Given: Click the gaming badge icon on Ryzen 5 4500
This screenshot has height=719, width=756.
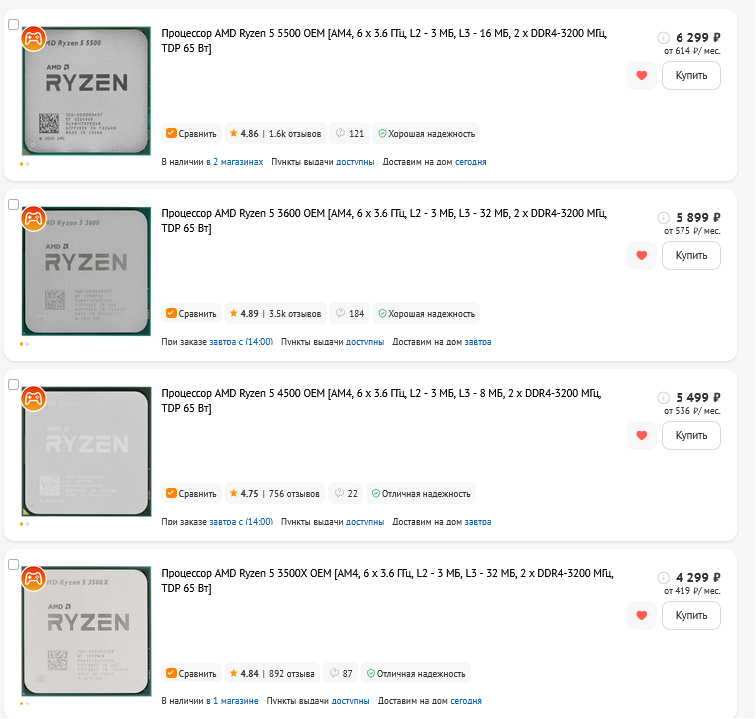Looking at the screenshot, I should tap(33, 398).
